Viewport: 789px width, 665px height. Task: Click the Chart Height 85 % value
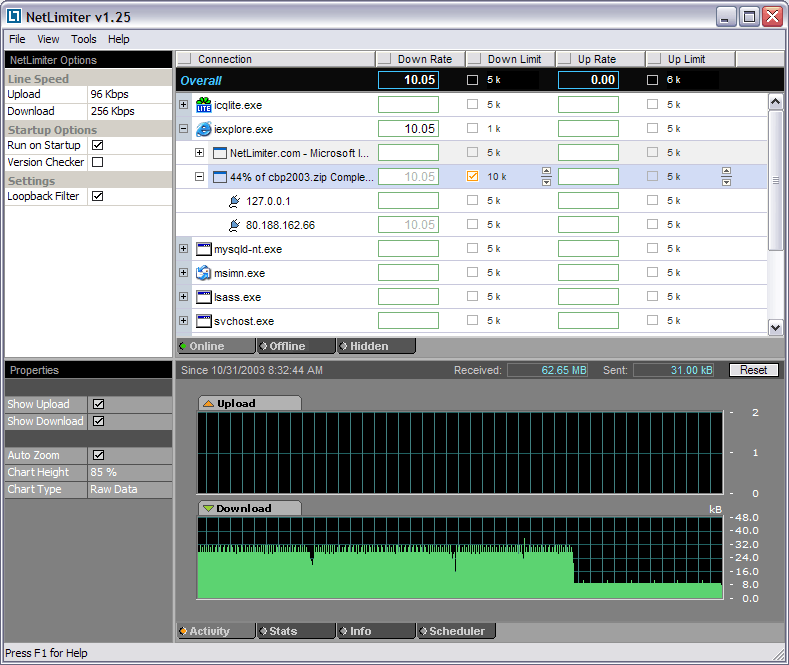(130, 472)
